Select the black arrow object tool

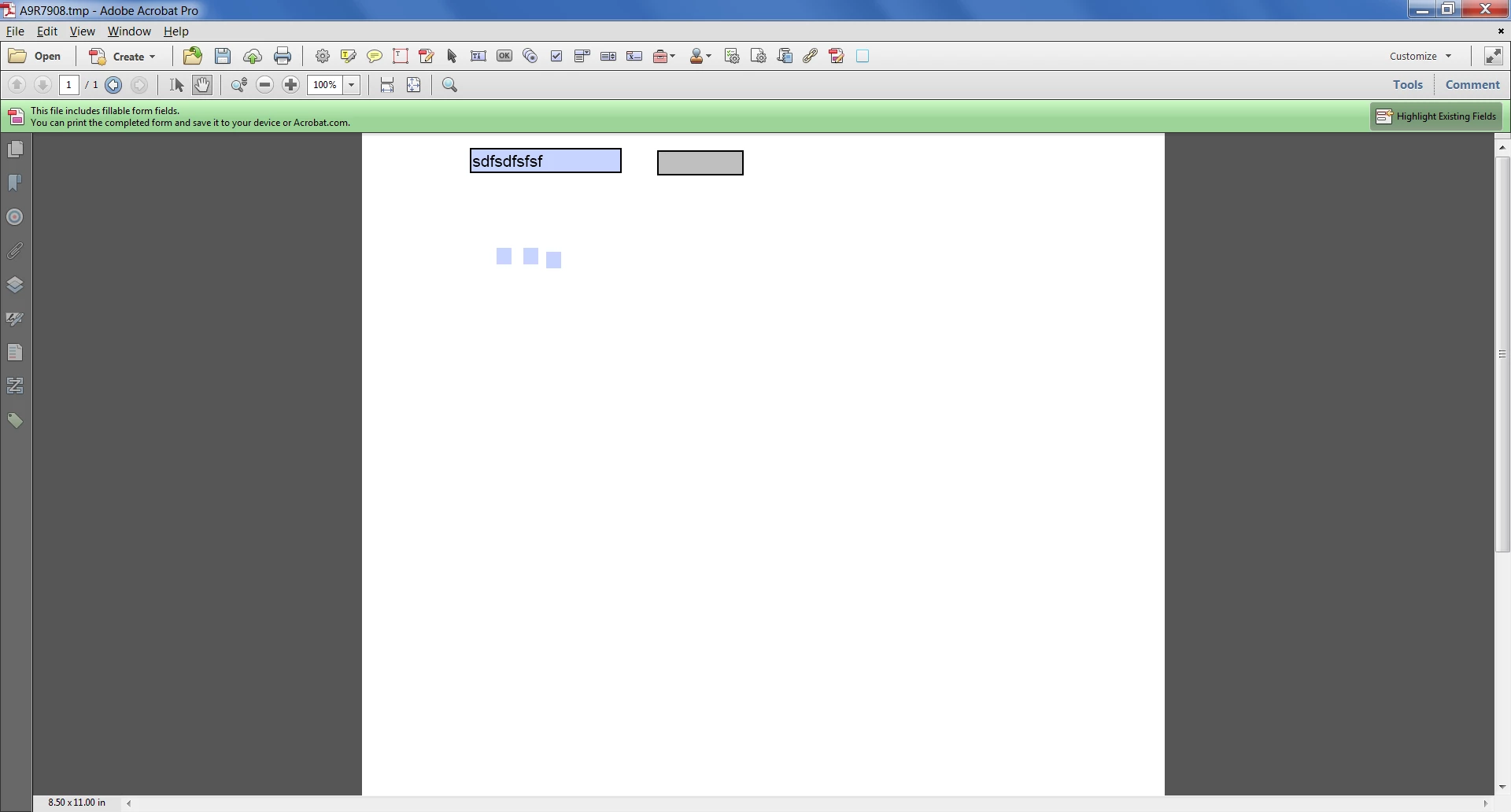(x=452, y=56)
